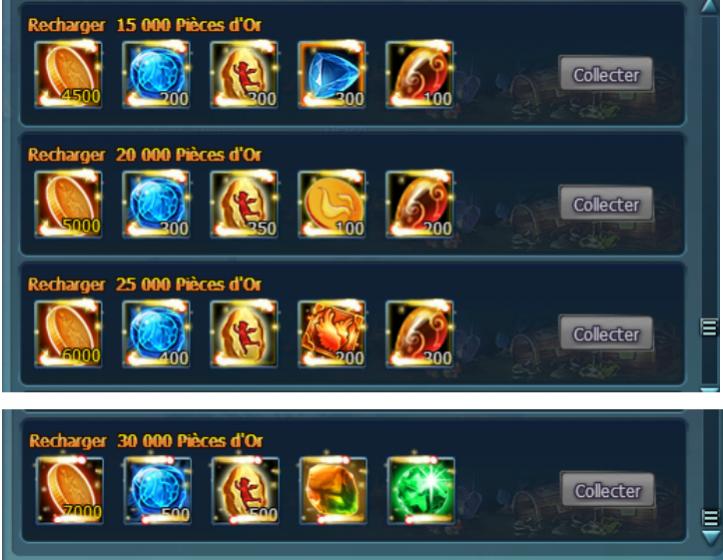Select the red swirl shell 100 icon
723x560 pixels.
[420, 74]
